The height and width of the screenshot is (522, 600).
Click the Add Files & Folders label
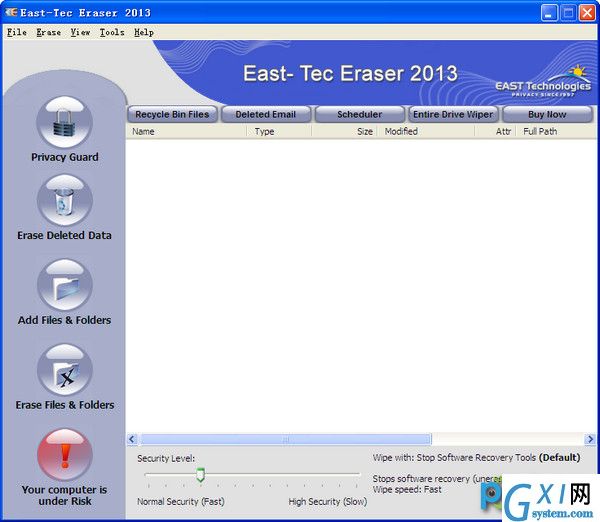pyautogui.click(x=64, y=320)
